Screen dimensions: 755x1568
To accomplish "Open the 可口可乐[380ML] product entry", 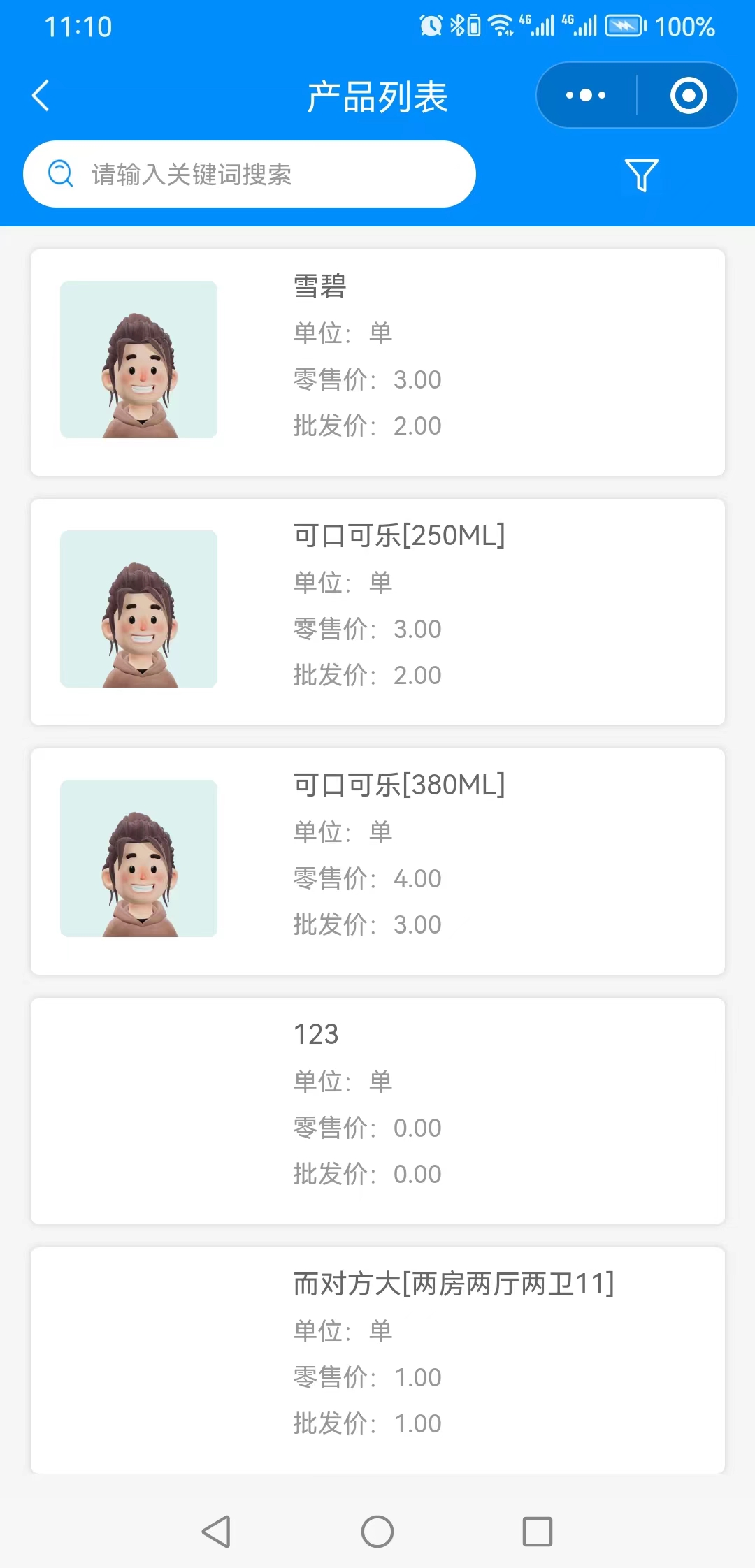I will point(399,785).
